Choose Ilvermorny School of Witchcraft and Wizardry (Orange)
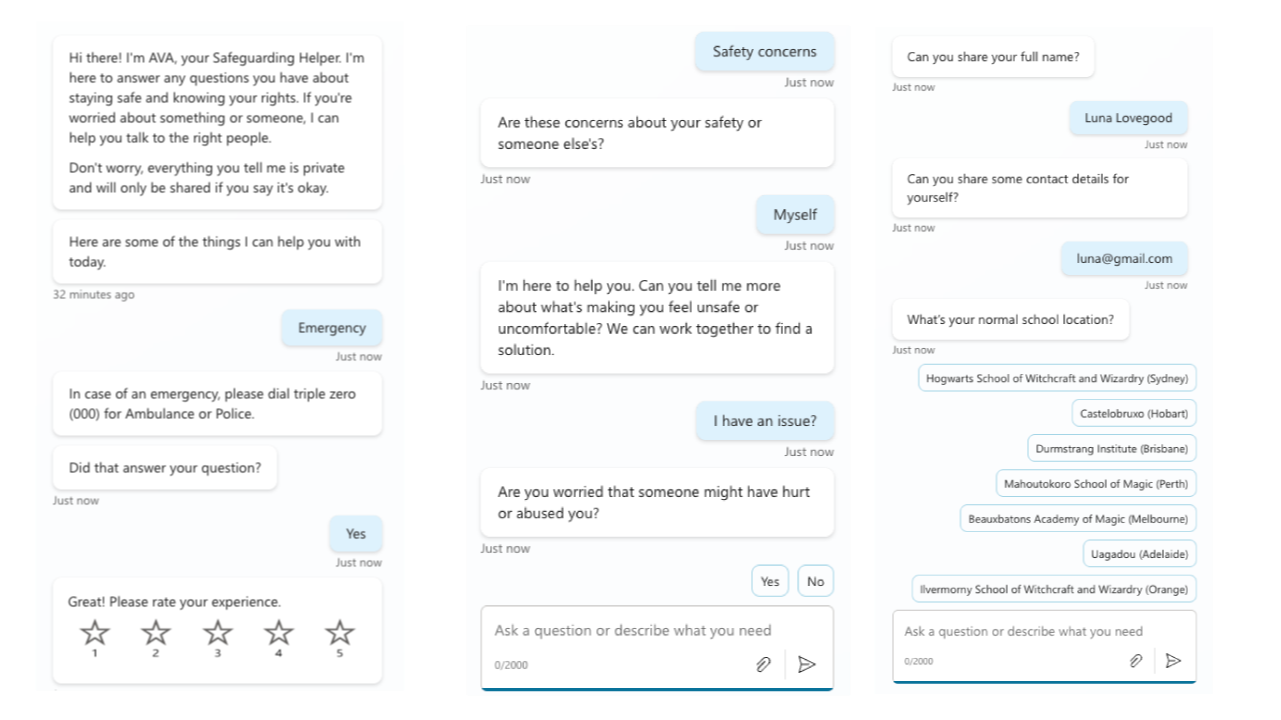 (x=1054, y=589)
